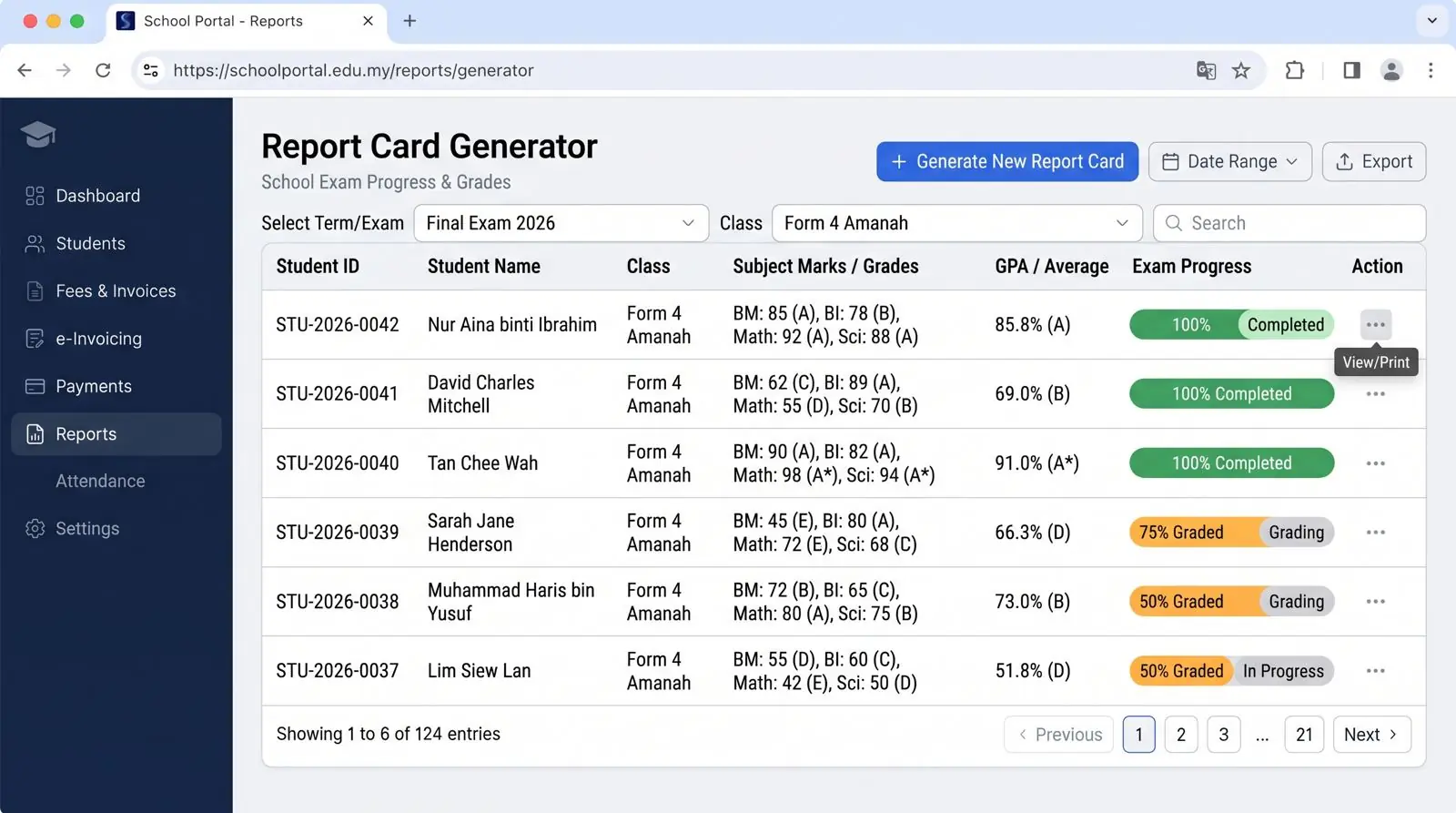
Task: Open a new browser tab
Action: point(409,21)
